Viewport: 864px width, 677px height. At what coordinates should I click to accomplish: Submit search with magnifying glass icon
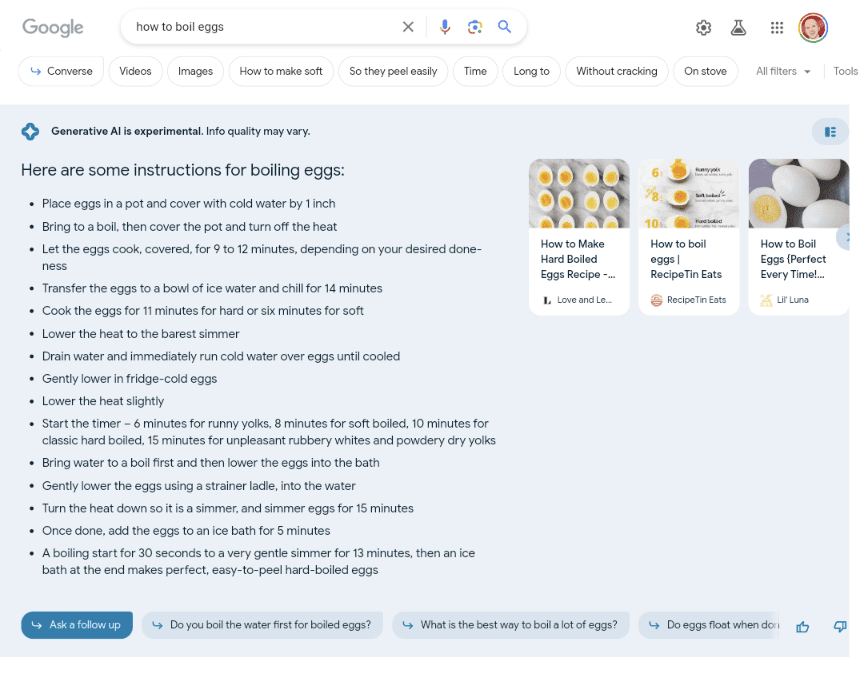pyautogui.click(x=504, y=26)
